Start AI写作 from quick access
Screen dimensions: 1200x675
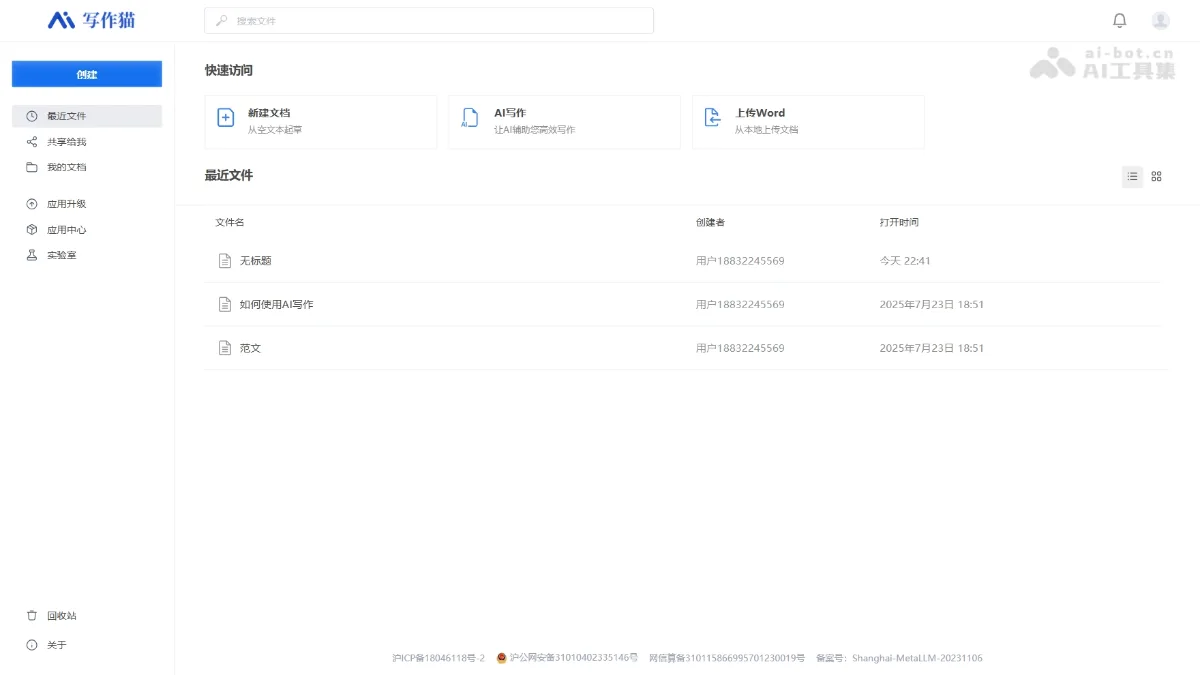click(564, 122)
